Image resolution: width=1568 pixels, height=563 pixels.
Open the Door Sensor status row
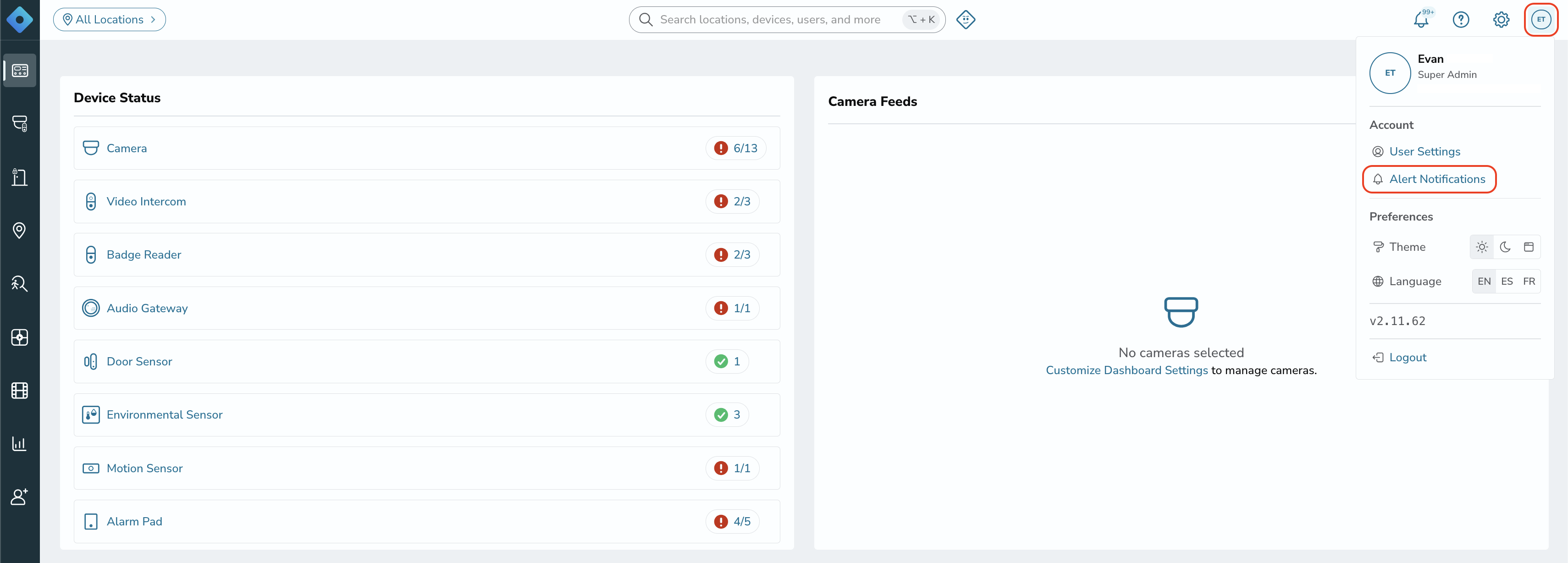point(427,362)
